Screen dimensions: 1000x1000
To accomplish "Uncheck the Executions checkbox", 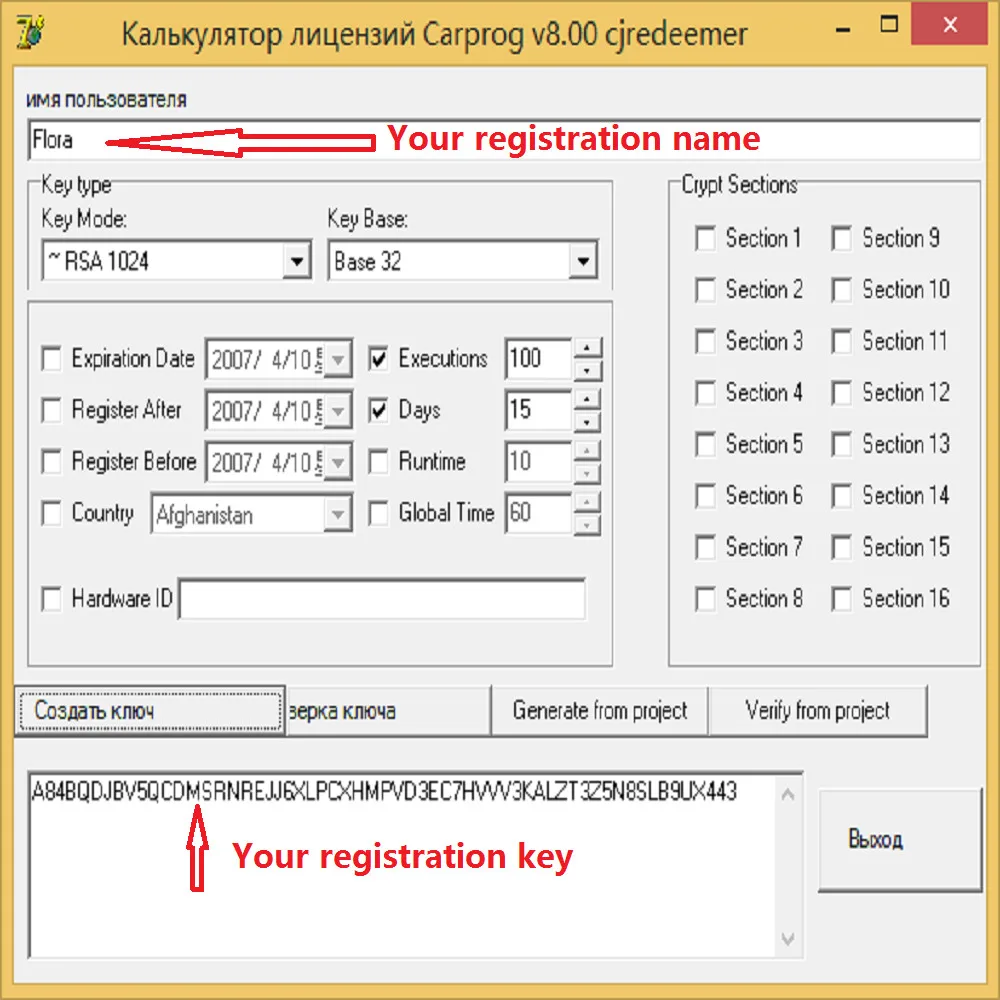I will click(378, 358).
